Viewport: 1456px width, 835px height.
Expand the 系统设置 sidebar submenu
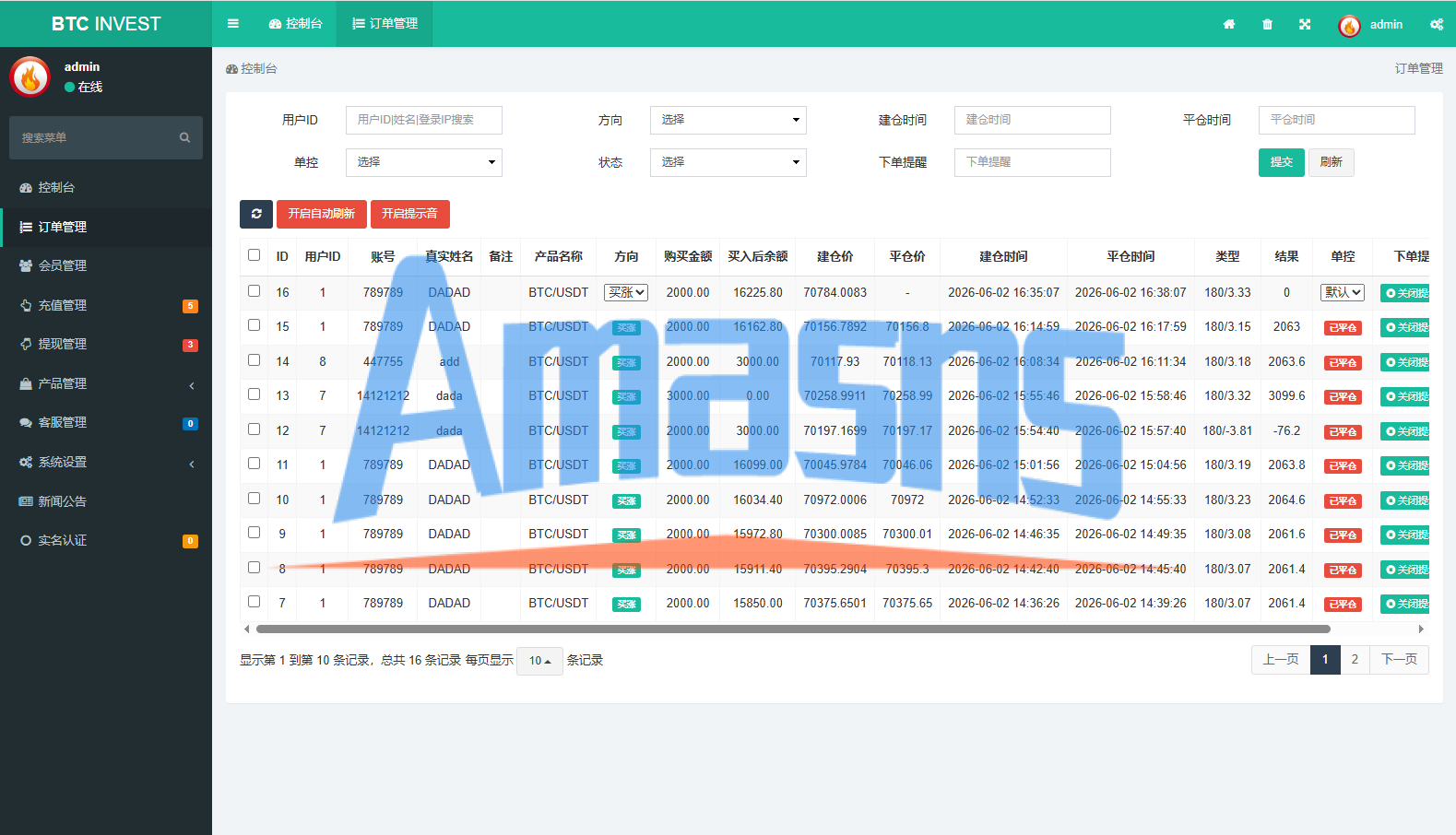(x=106, y=462)
